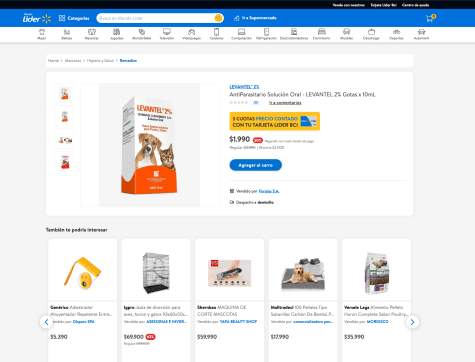Open the Decohogar category icon
This screenshot has height=362, width=475.
[371, 34]
